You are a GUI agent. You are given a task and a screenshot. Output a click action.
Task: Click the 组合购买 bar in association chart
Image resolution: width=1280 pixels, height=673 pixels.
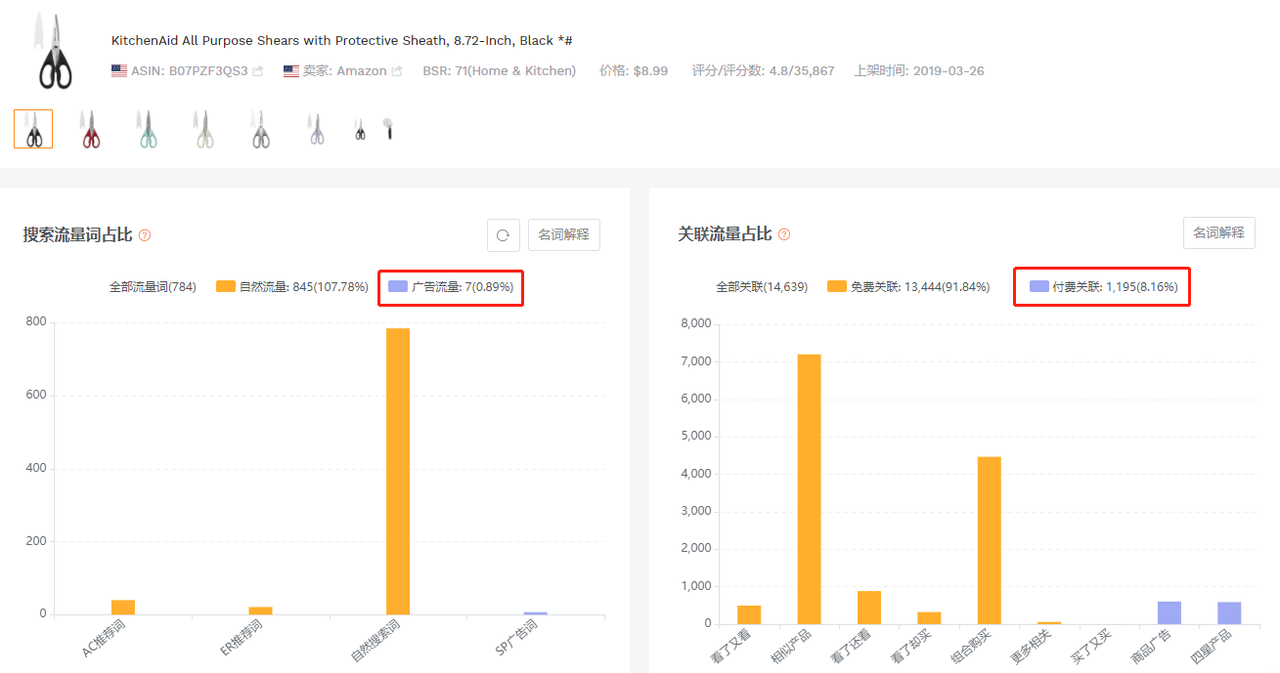(988, 540)
